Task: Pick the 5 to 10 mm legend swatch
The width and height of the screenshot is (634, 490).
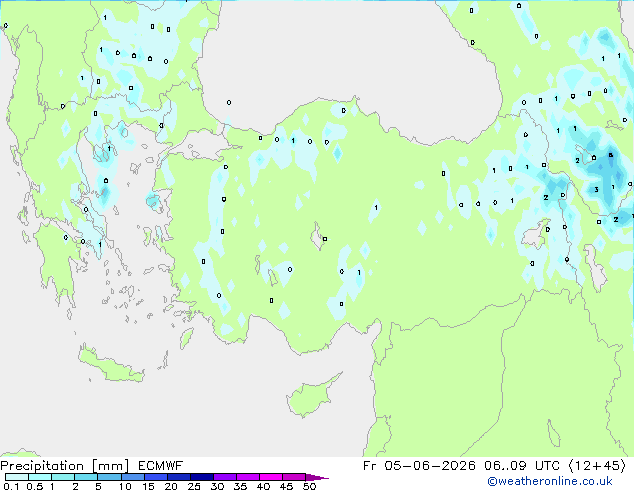Action: point(109,477)
